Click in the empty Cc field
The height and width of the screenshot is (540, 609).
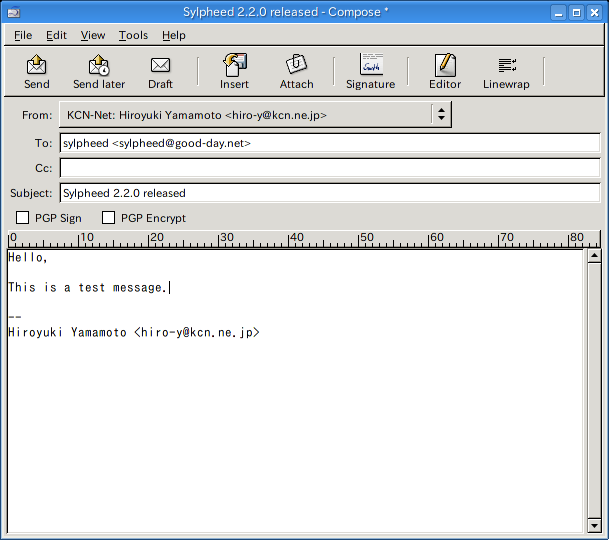(x=330, y=168)
